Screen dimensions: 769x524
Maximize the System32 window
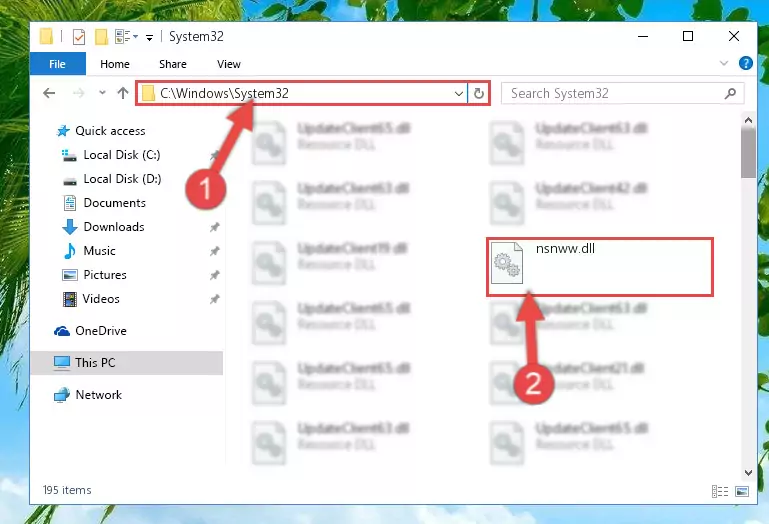[x=688, y=36]
